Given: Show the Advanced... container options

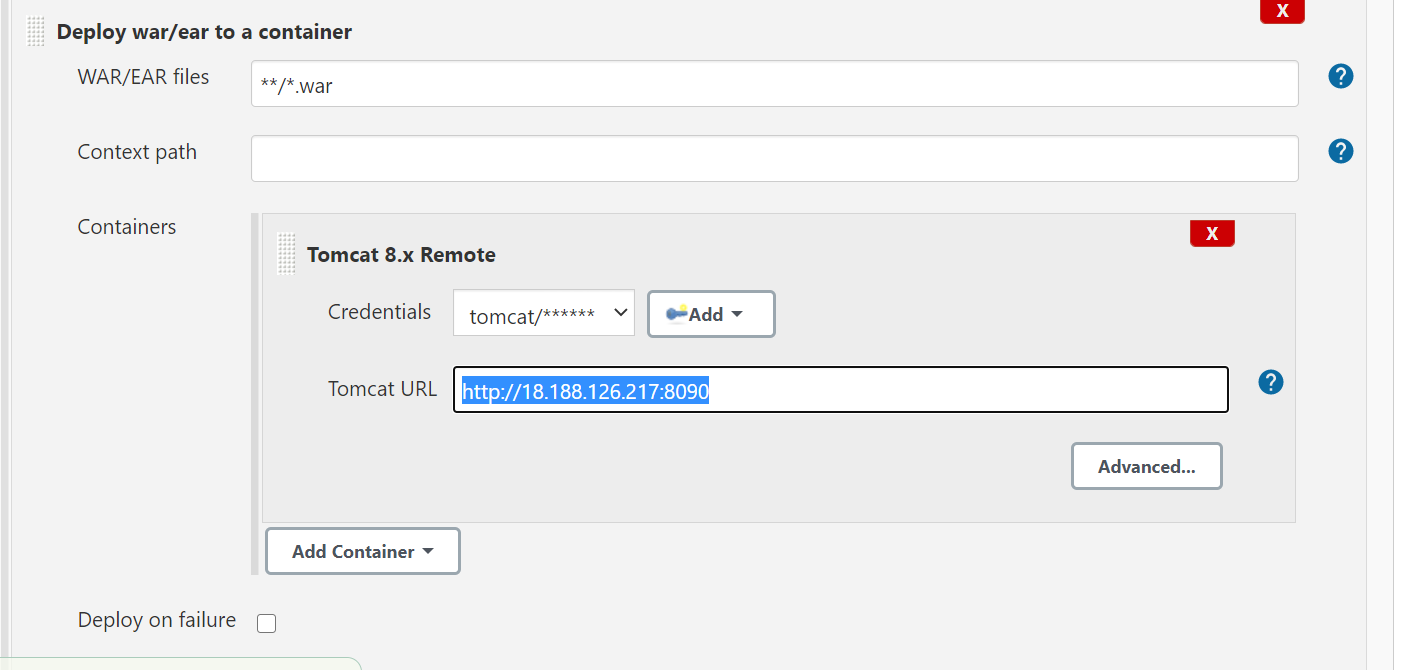Looking at the screenshot, I should tap(1147, 466).
